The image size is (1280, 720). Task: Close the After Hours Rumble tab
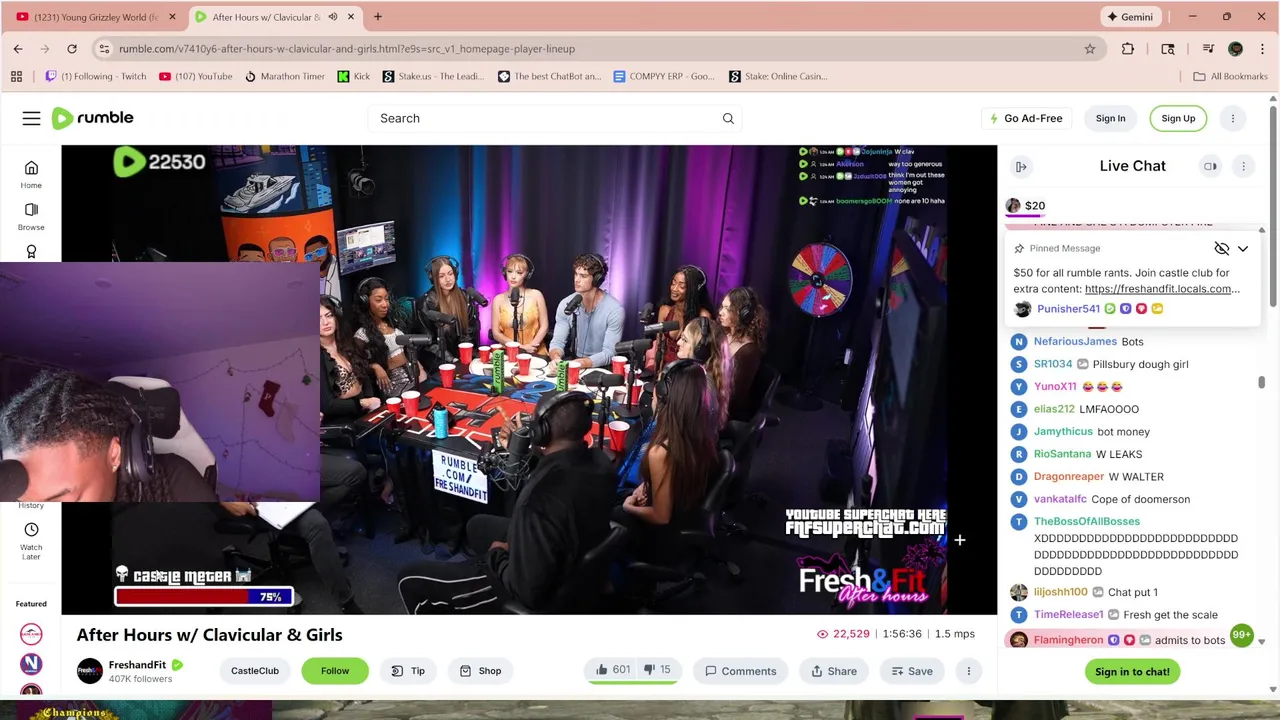point(350,17)
